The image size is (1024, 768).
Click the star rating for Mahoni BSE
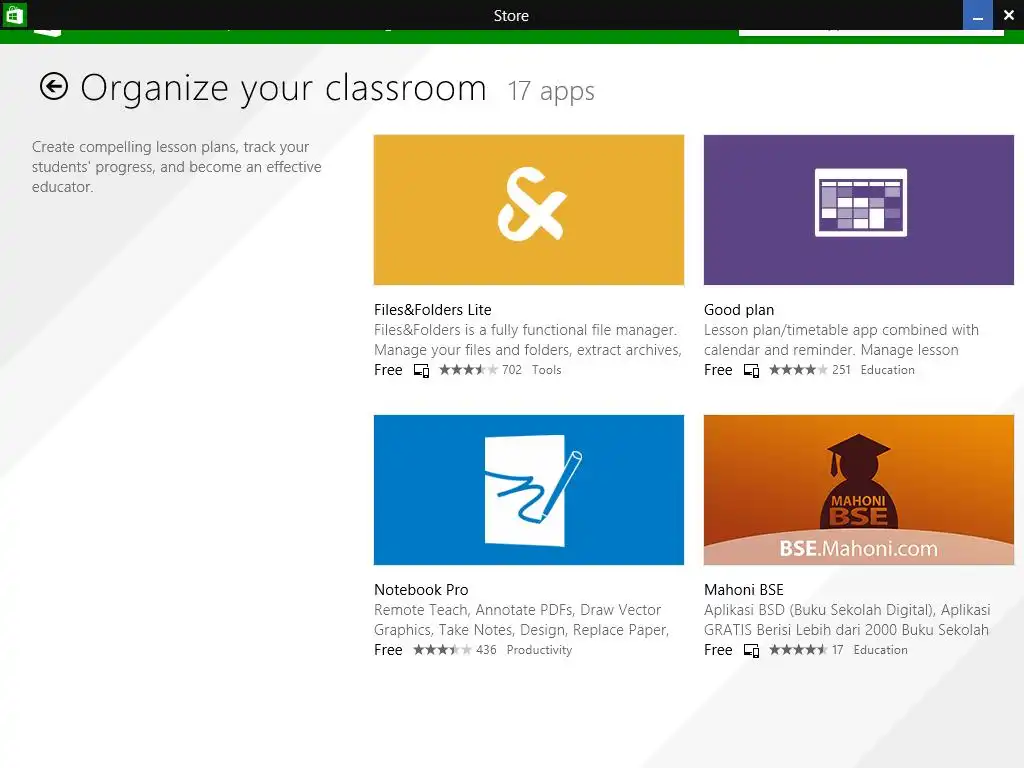click(798, 650)
